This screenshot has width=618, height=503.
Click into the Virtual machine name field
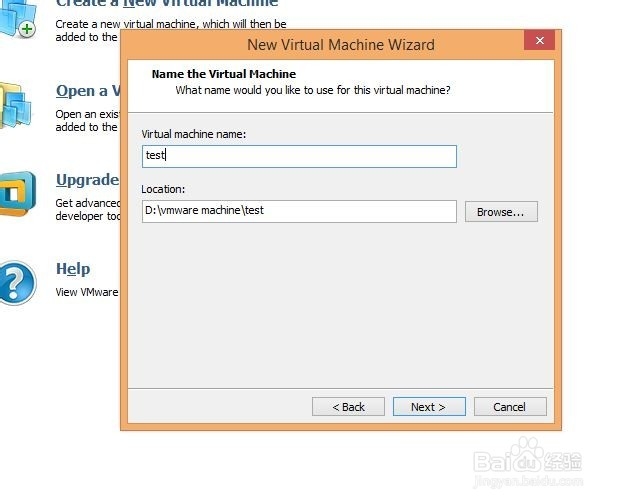[x=299, y=156]
